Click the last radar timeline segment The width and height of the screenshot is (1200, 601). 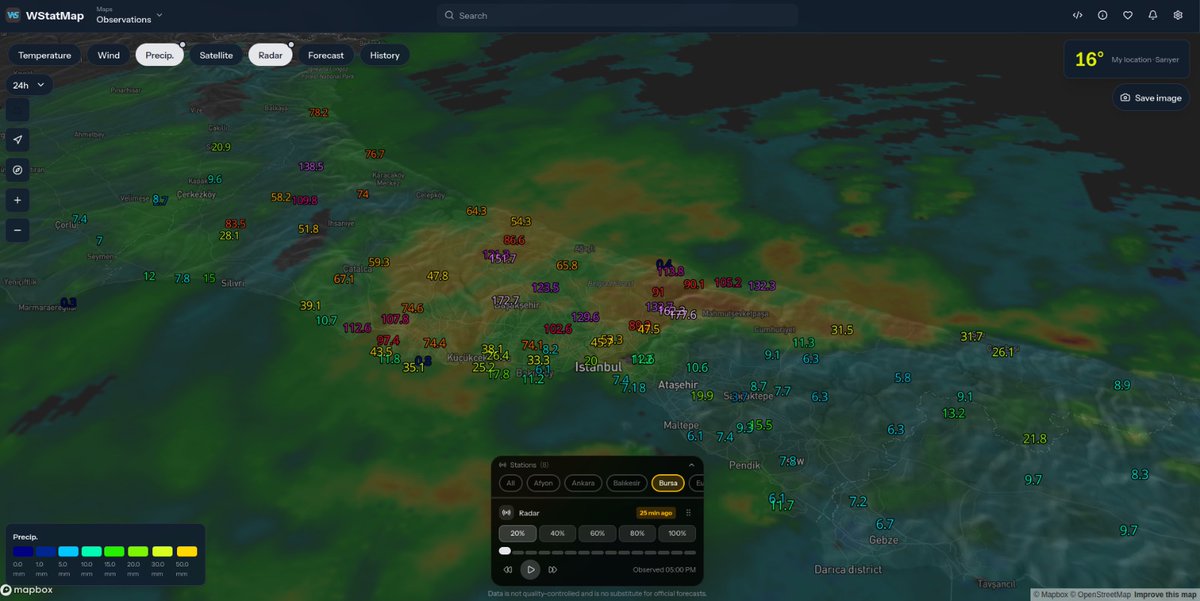coord(690,552)
